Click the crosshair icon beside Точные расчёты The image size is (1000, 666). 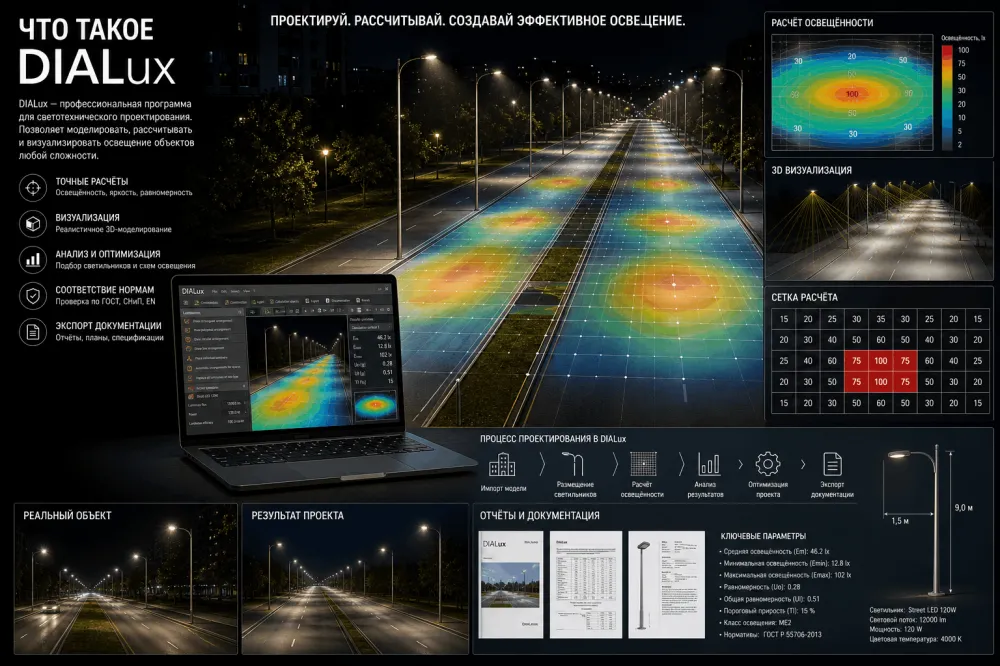click(x=33, y=188)
